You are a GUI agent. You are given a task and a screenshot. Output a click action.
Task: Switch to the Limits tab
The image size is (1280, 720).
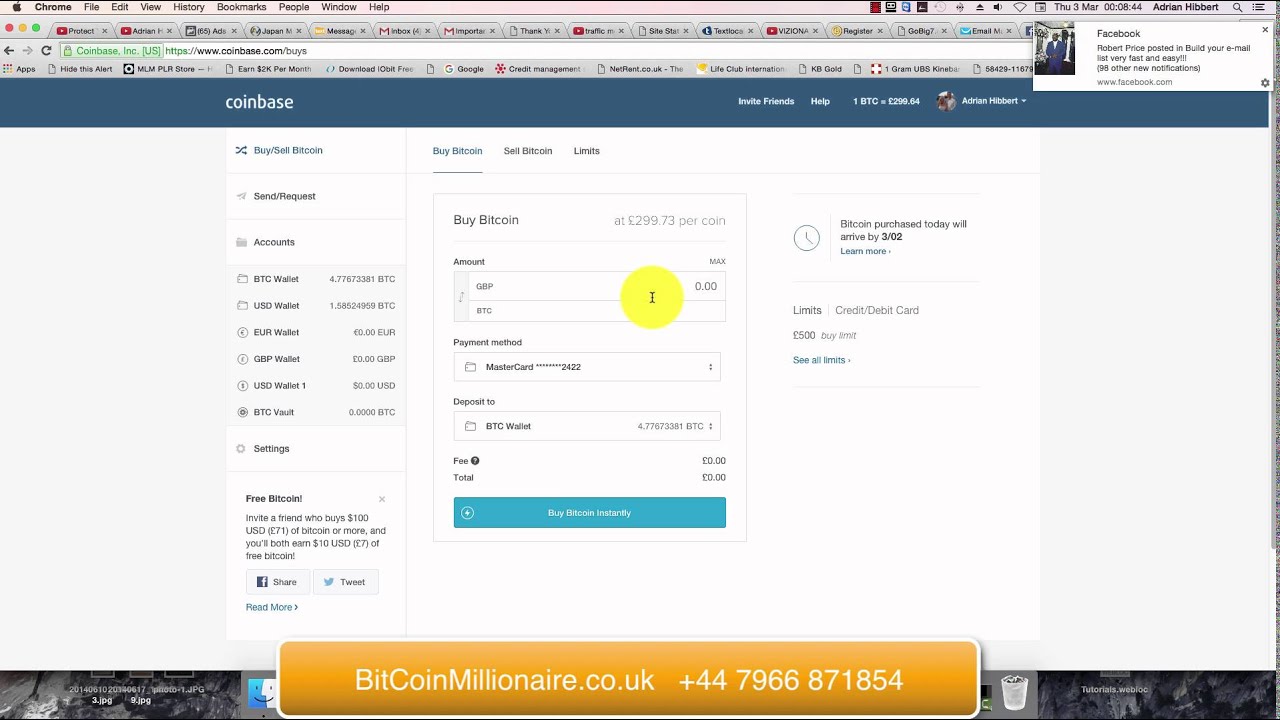pos(587,151)
